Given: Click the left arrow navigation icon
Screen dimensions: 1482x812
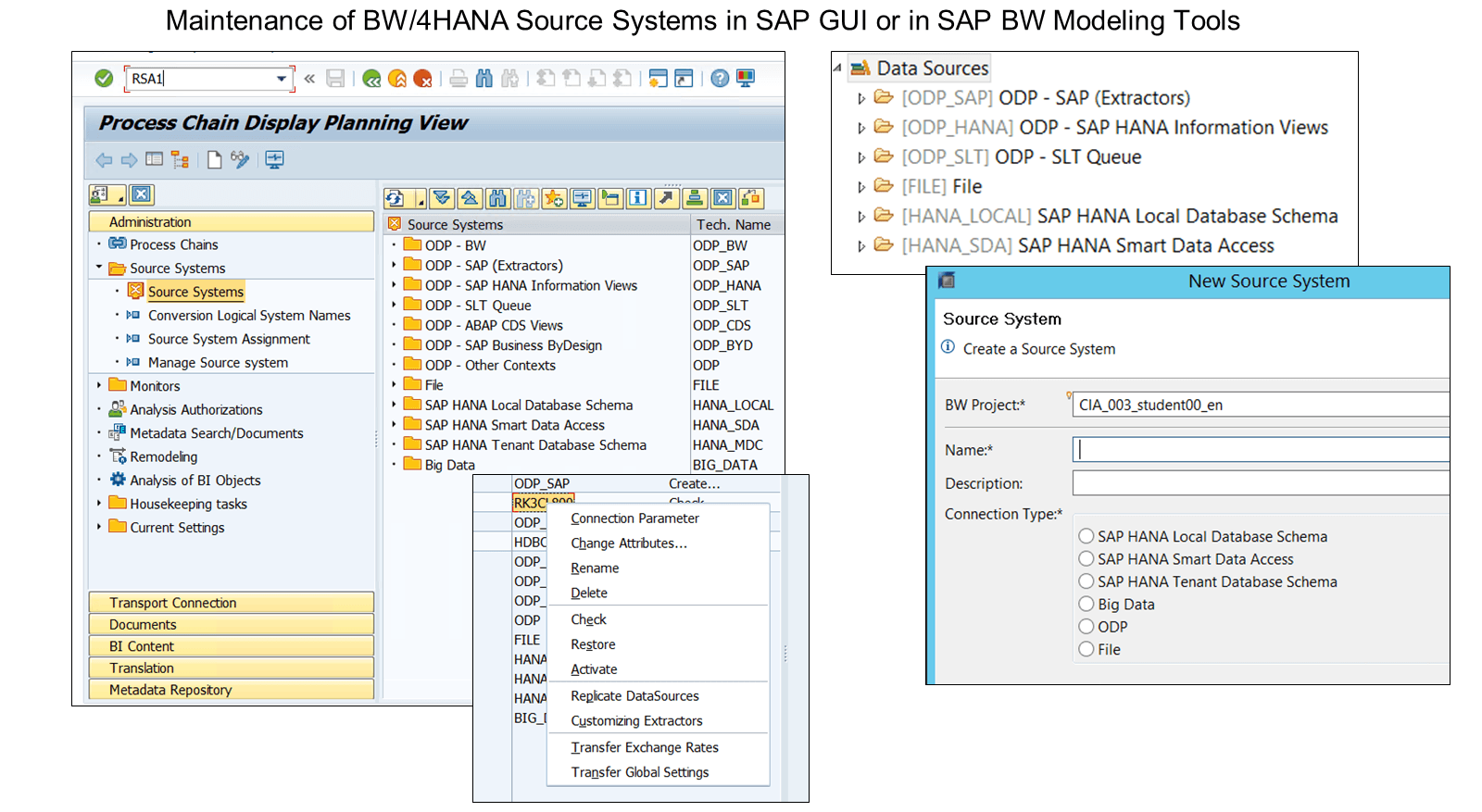Looking at the screenshot, I should [104, 160].
